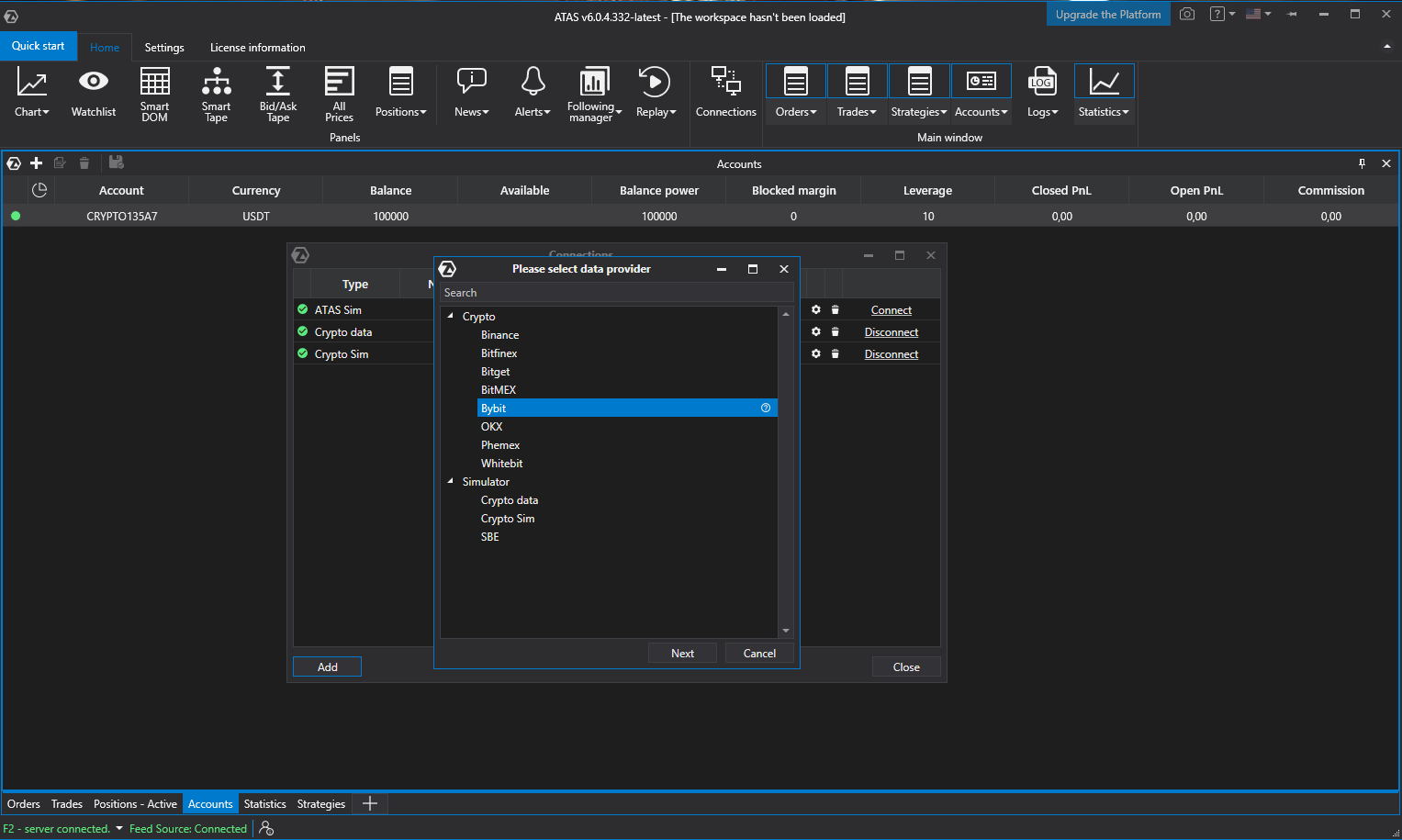
Task: Open the Logs icon
Action: click(1041, 82)
